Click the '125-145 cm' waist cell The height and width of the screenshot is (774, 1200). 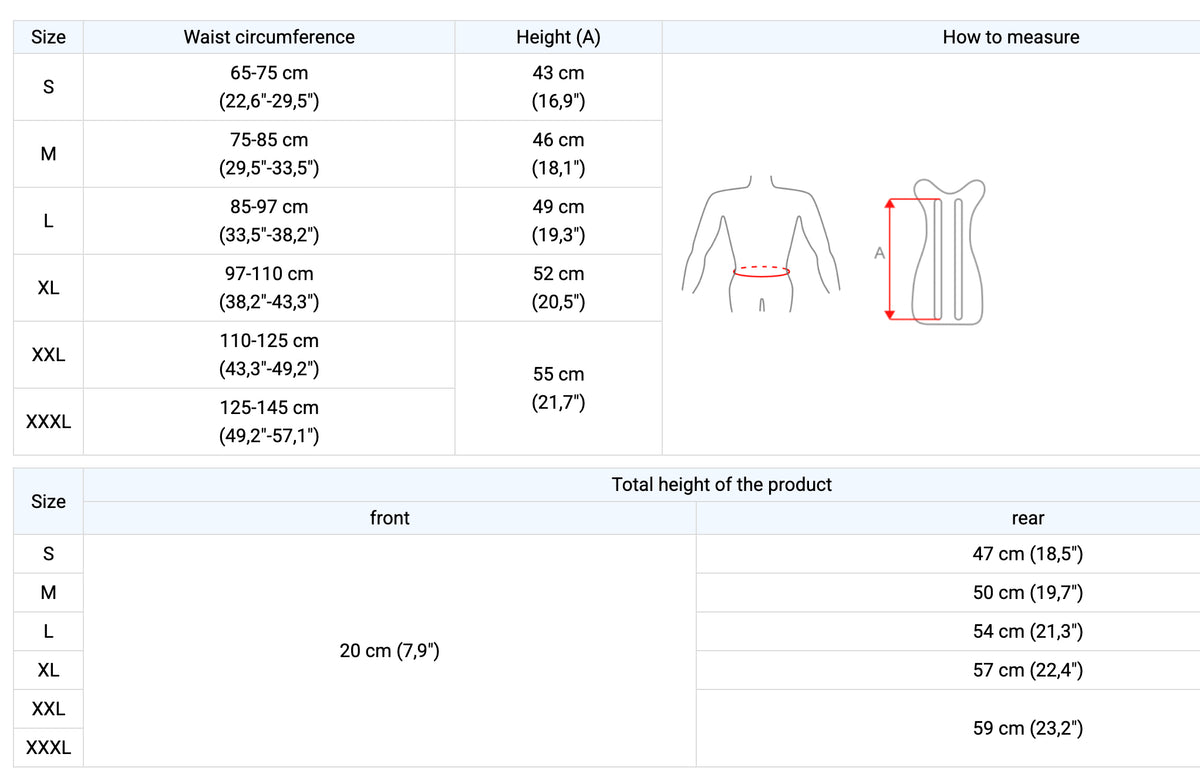(x=269, y=408)
